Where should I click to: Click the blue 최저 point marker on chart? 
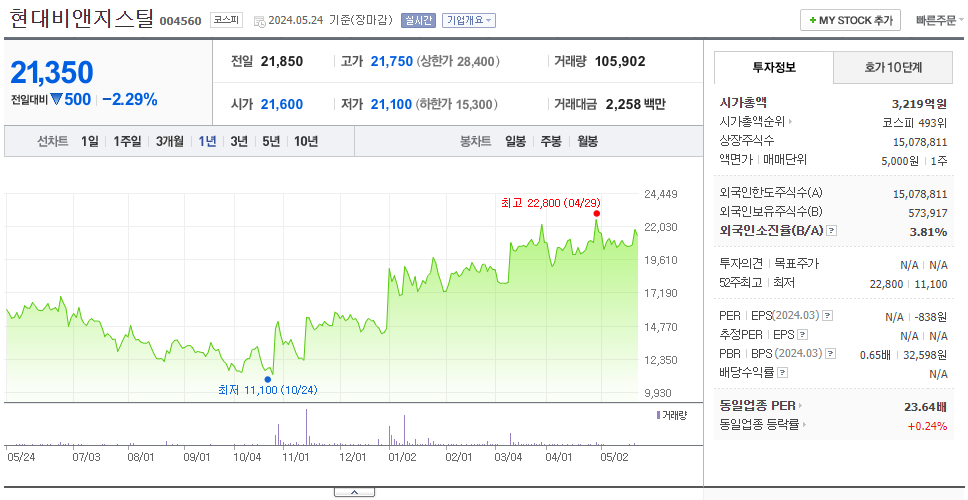(x=268, y=380)
